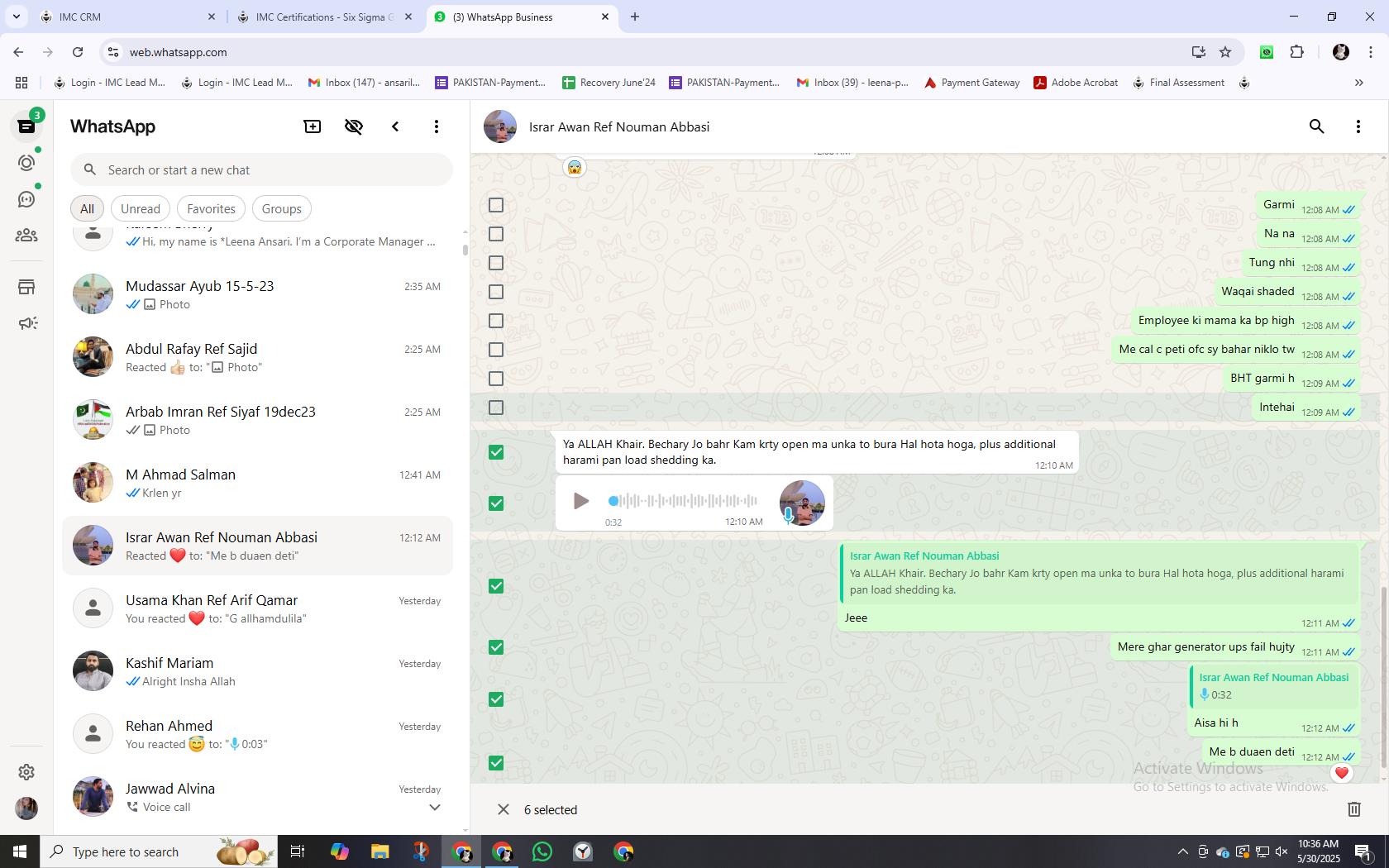The height and width of the screenshot is (868, 1389).
Task: Reload the WhatsApp page
Action: (78, 52)
